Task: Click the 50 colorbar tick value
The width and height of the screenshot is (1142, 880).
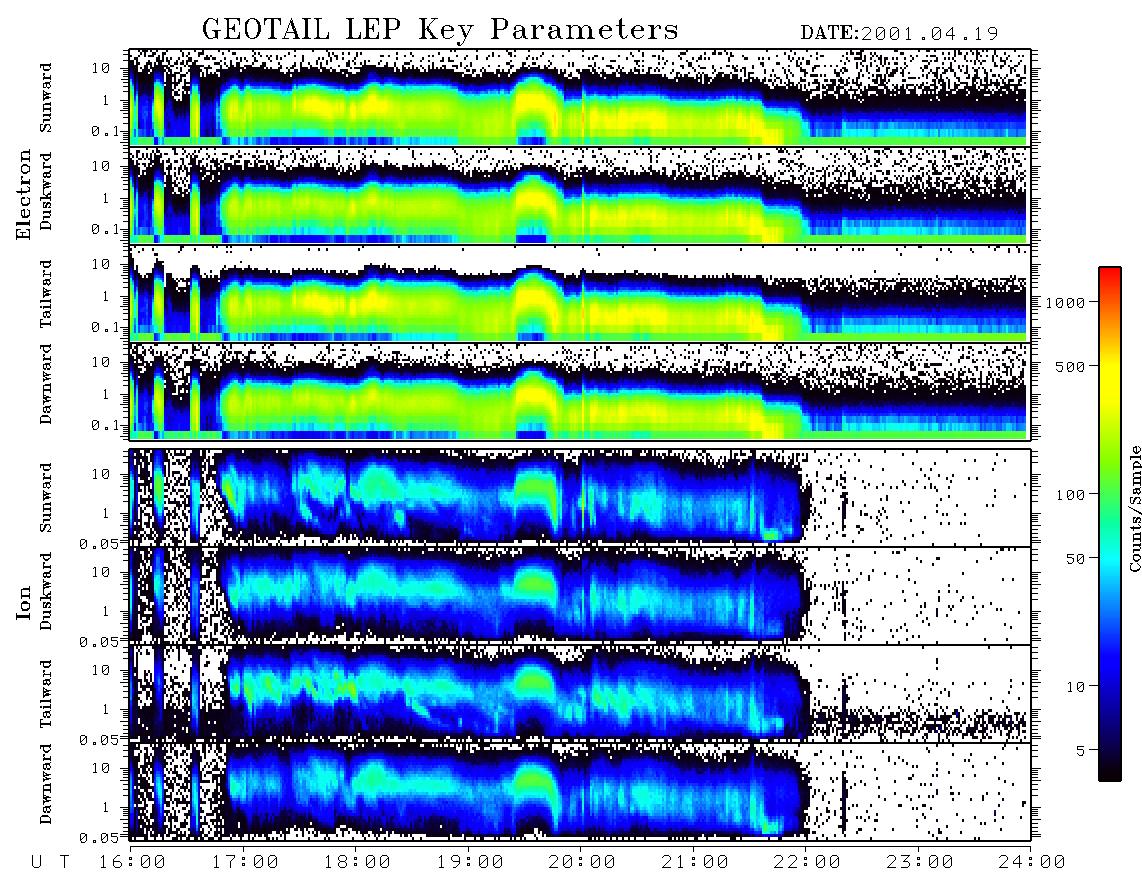Action: point(1075,559)
